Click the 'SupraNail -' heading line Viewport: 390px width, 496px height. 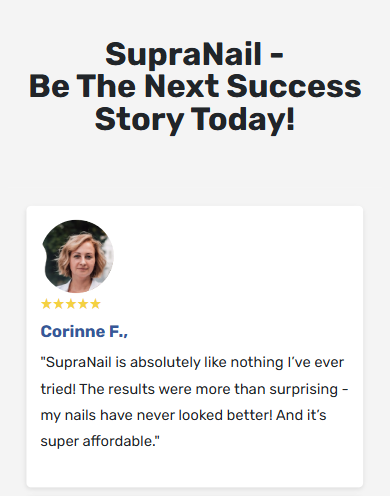coord(195,54)
